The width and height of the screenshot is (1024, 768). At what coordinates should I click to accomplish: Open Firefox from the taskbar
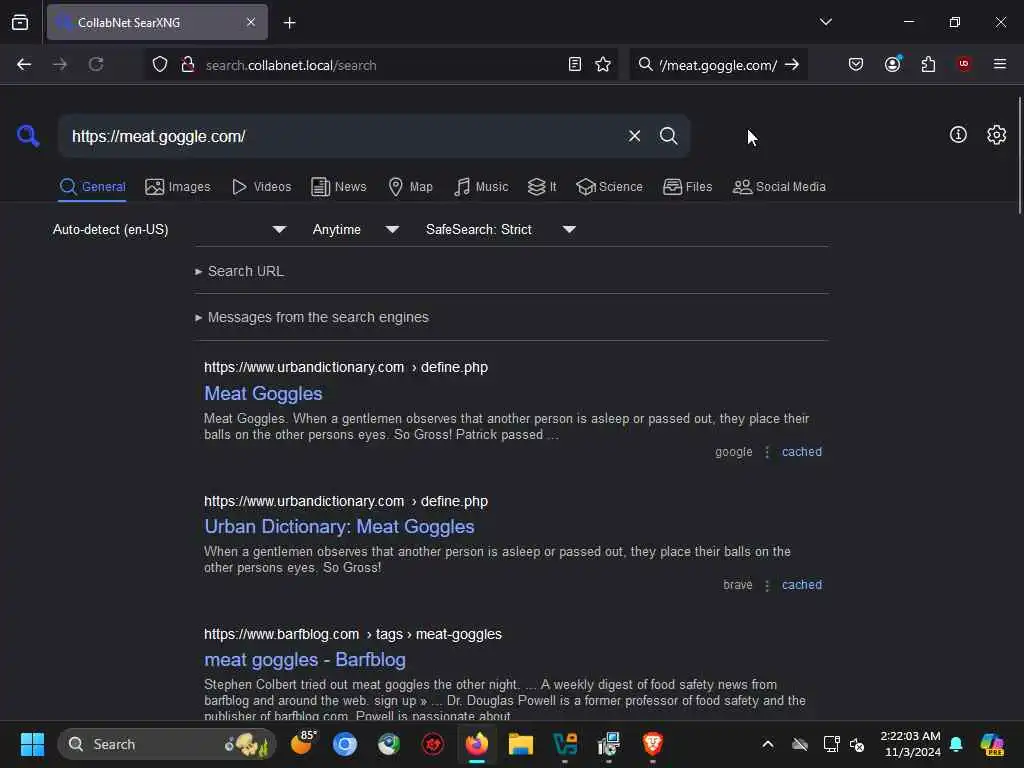tap(477, 744)
